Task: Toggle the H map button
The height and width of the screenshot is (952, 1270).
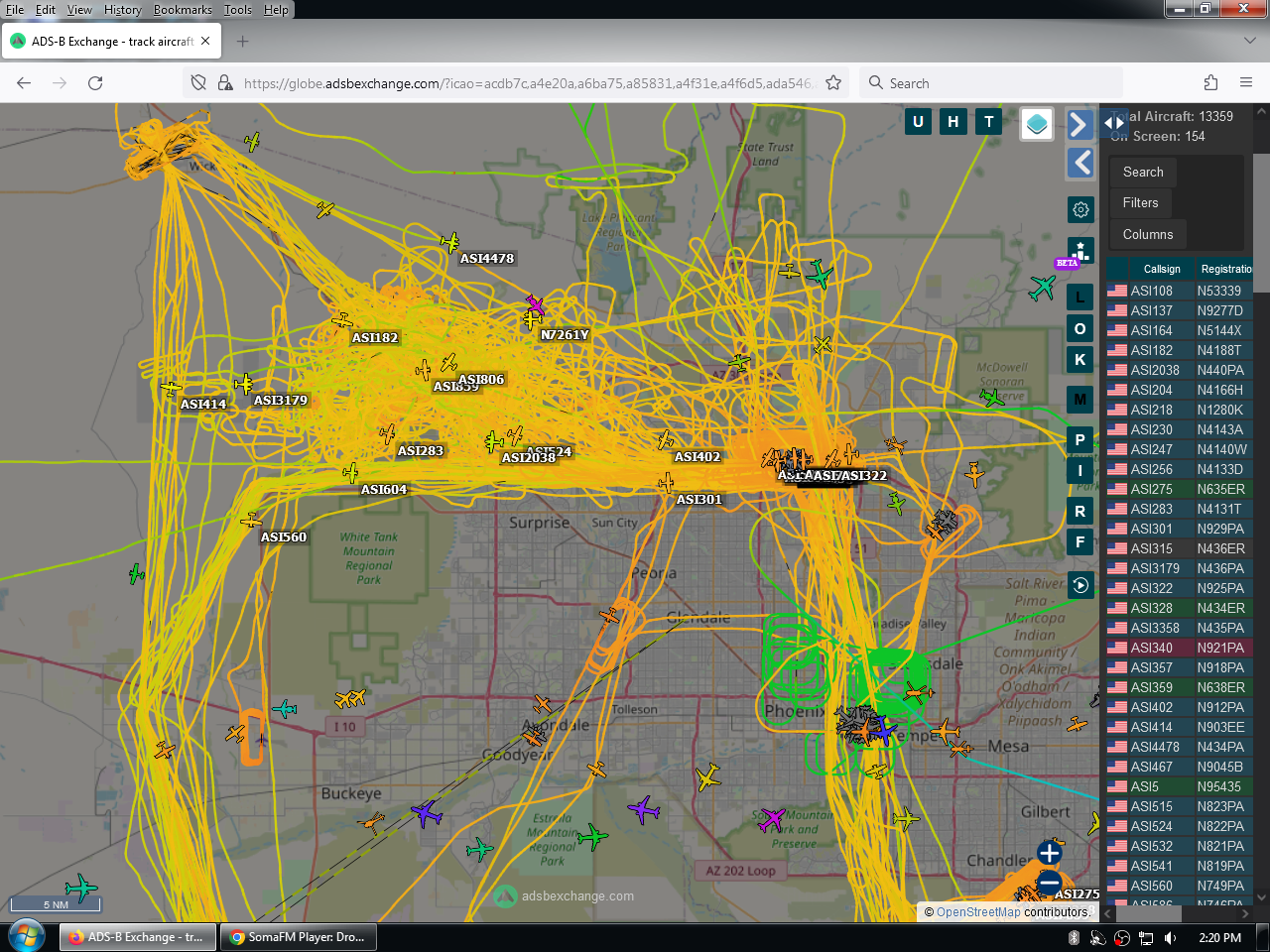Action: (953, 122)
